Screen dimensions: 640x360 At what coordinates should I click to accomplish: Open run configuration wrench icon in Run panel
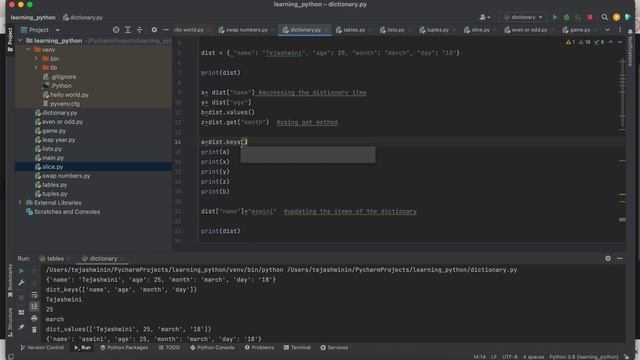click(x=21, y=283)
